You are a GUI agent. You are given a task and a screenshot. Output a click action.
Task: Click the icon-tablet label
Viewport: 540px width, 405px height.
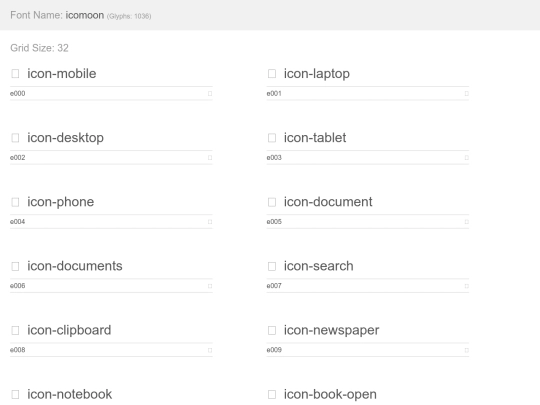315,138
